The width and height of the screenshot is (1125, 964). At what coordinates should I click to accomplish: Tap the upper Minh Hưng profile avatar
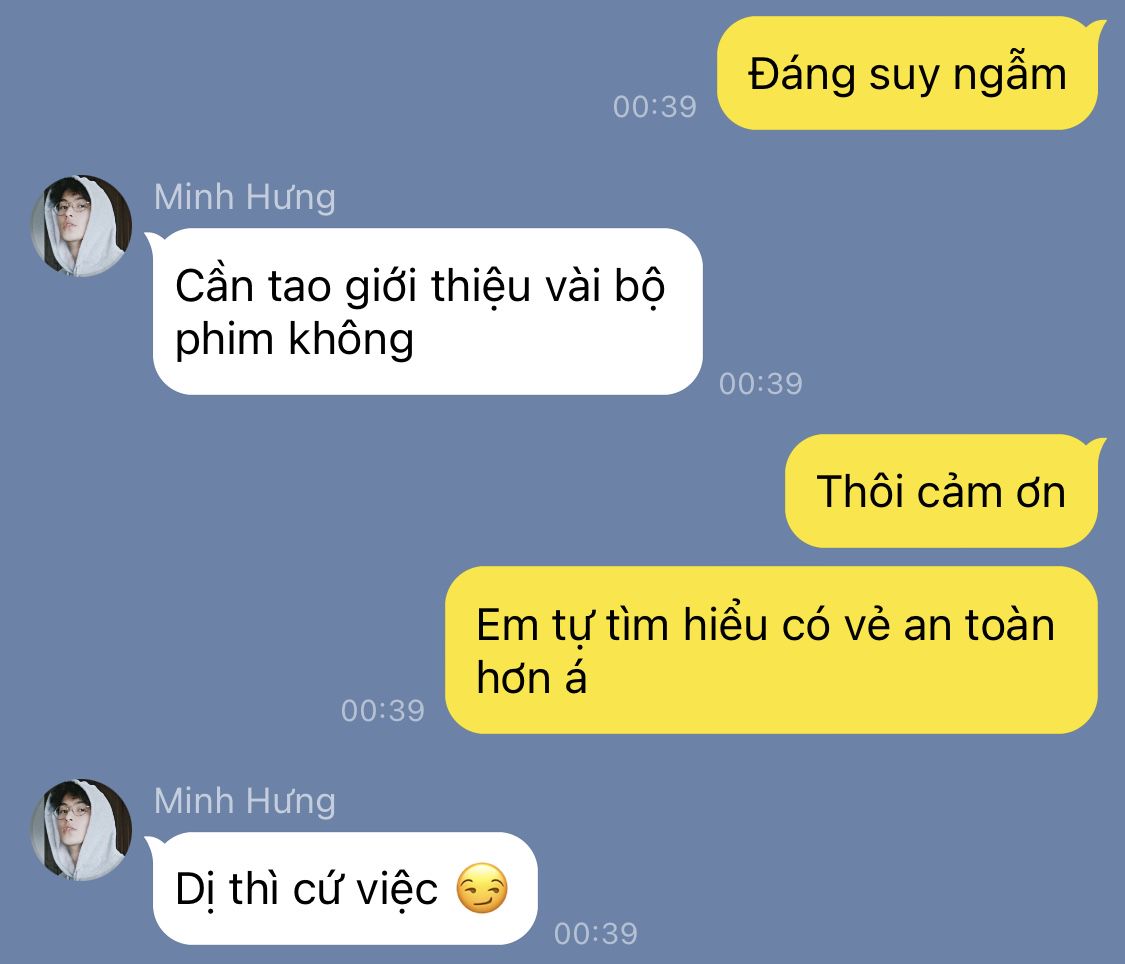[x=81, y=226]
